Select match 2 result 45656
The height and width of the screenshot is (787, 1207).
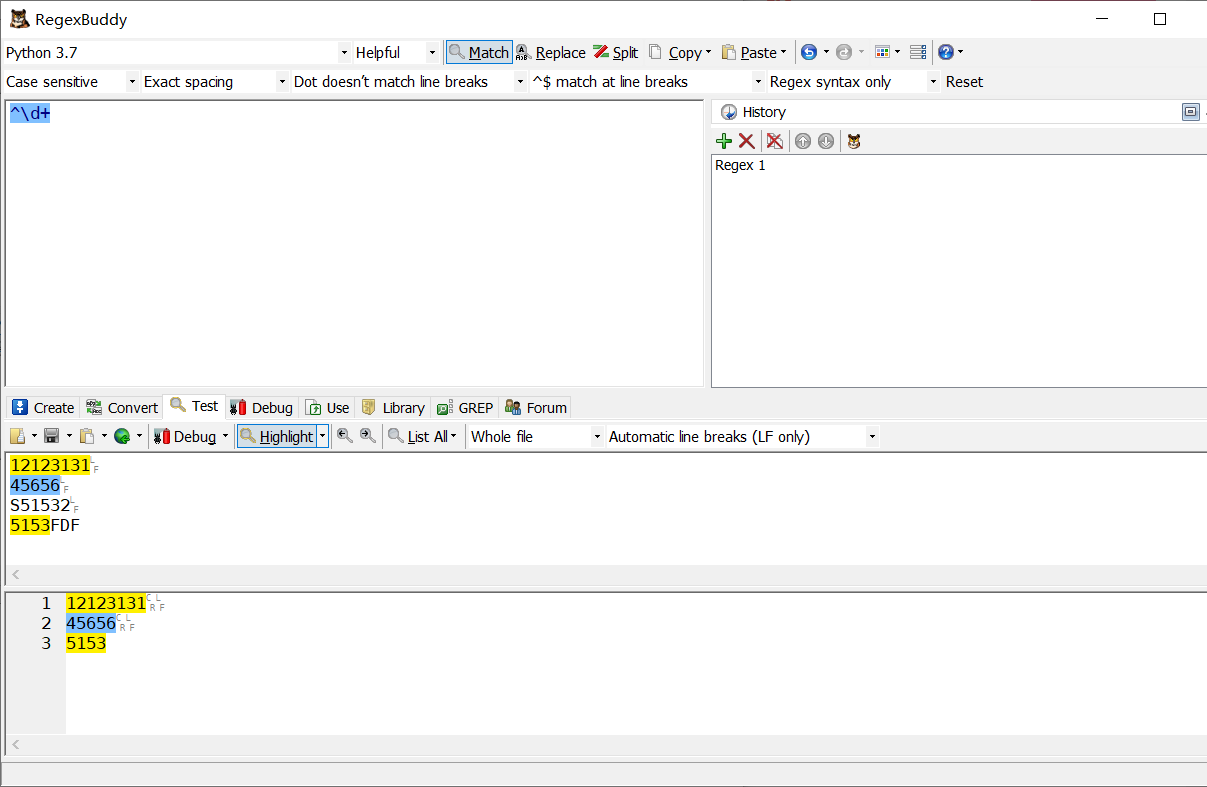pos(91,624)
